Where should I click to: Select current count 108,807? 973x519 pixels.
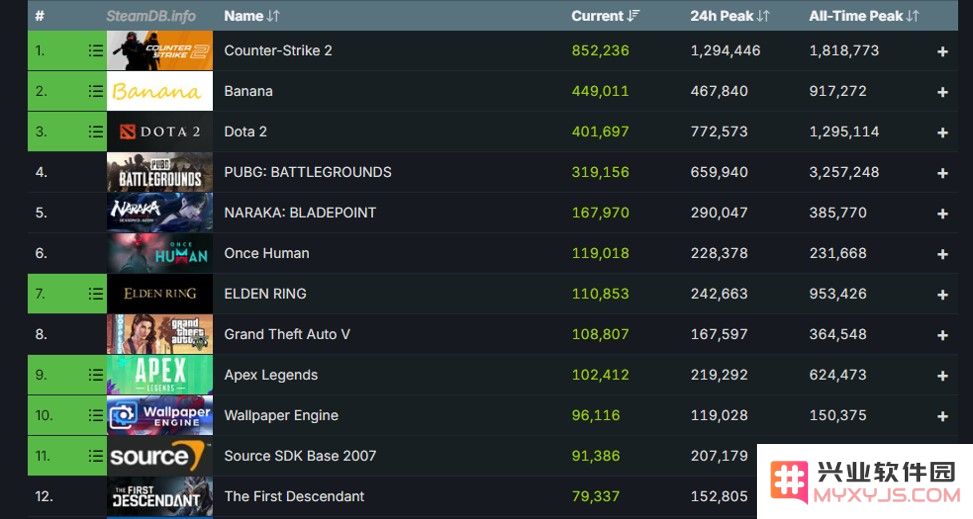(600, 334)
